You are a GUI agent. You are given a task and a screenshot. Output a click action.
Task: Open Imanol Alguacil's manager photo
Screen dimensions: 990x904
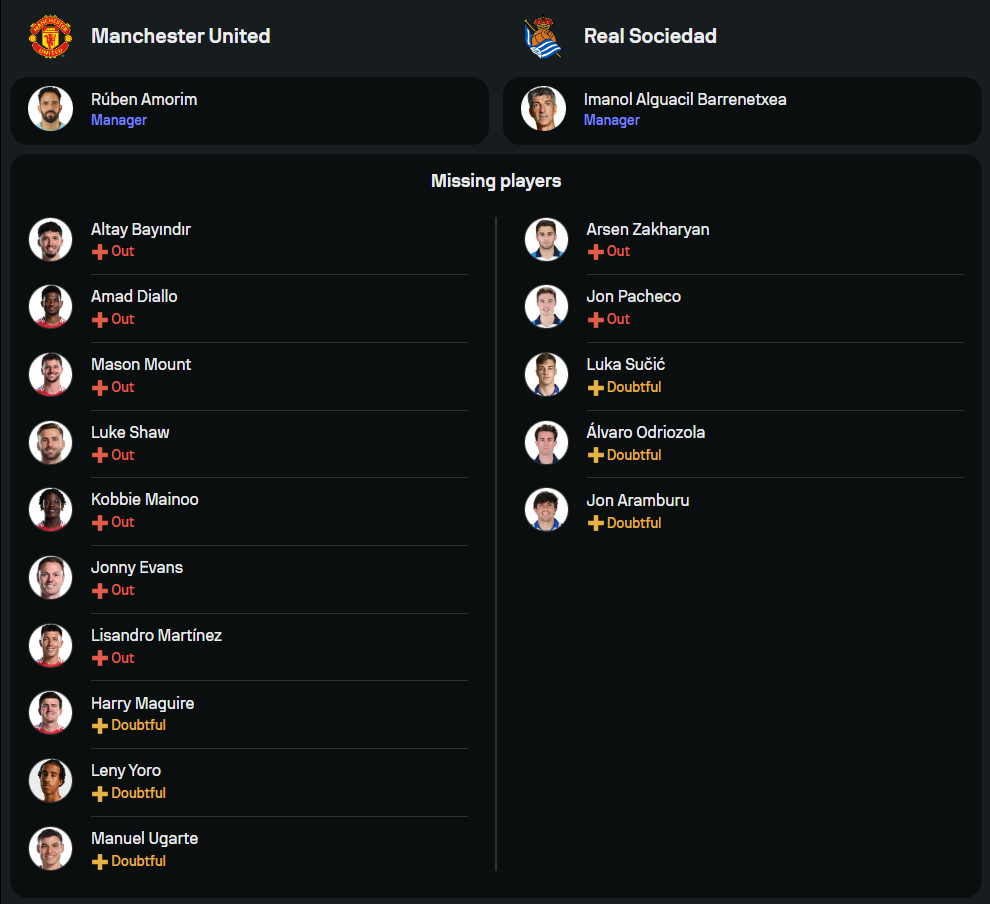543,109
